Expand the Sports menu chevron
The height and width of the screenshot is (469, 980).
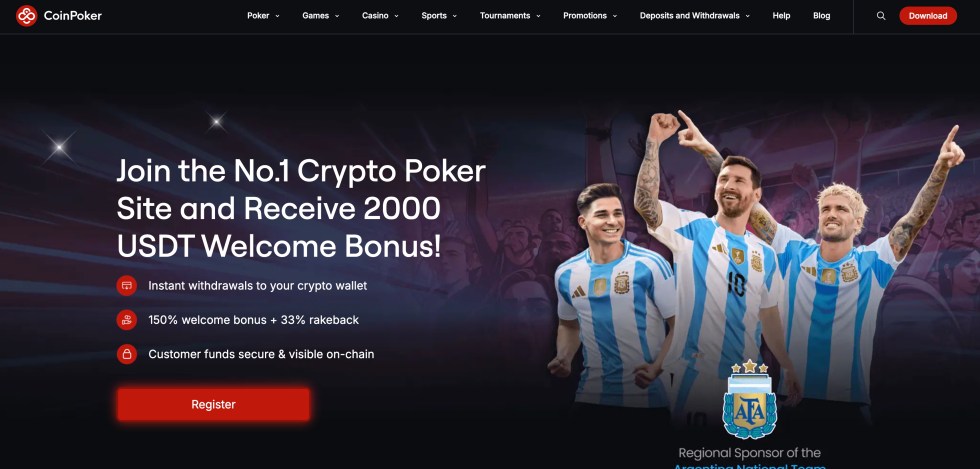[454, 16]
